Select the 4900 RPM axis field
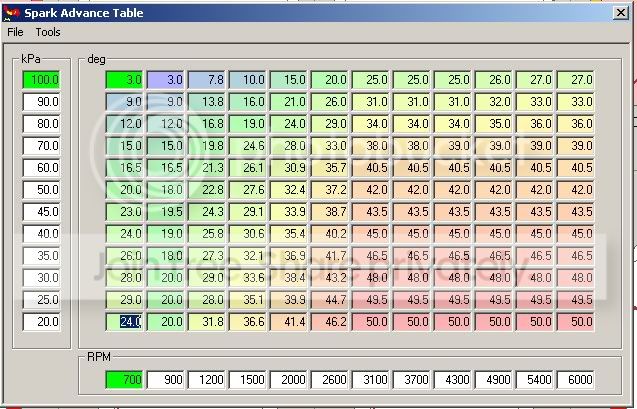637x409 pixels. pyautogui.click(x=494, y=380)
